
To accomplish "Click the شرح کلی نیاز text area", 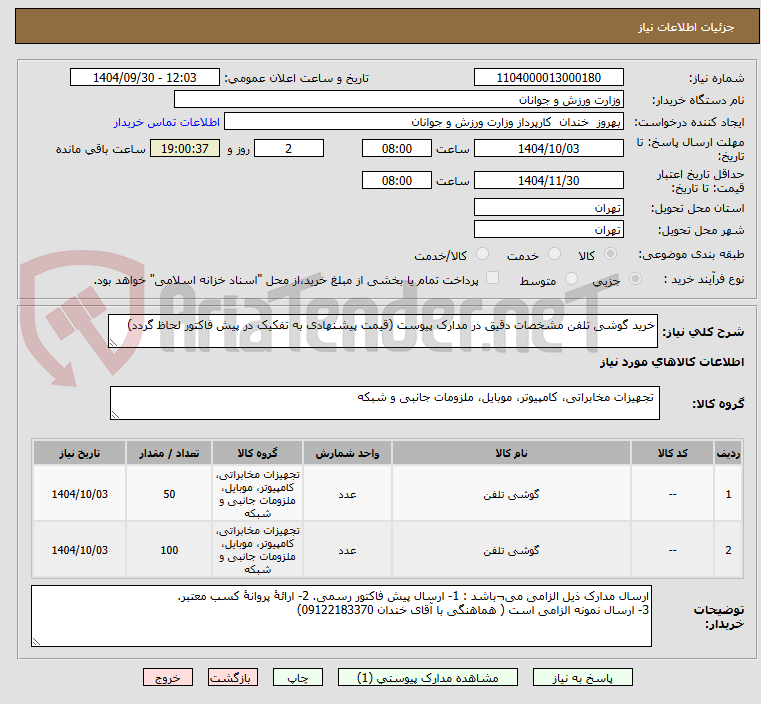I will click(x=383, y=331).
